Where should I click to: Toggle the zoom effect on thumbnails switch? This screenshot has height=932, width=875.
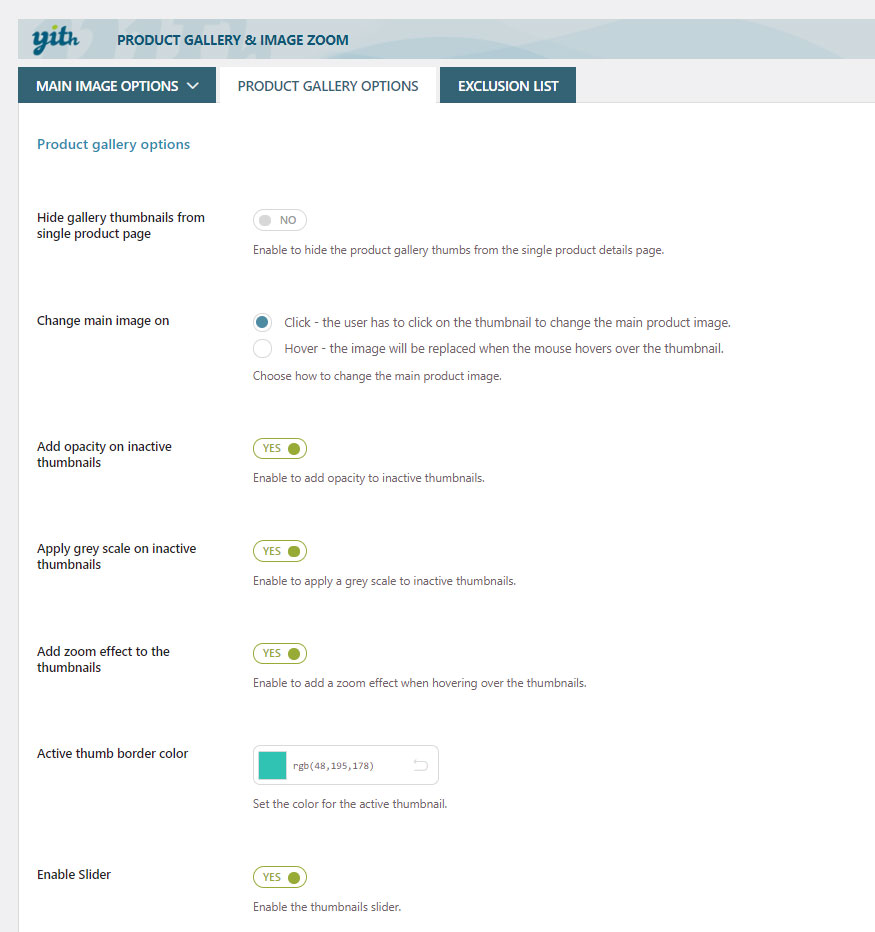coord(280,653)
